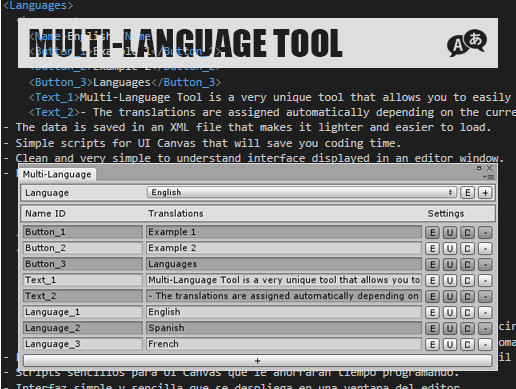Switch to the Multi-Language tab
Viewport: 516px width, 389px height.
[x=57, y=174]
